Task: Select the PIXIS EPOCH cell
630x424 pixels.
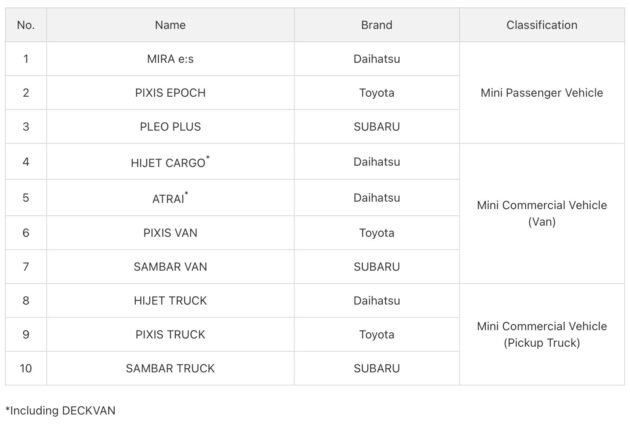Action: coord(170,93)
